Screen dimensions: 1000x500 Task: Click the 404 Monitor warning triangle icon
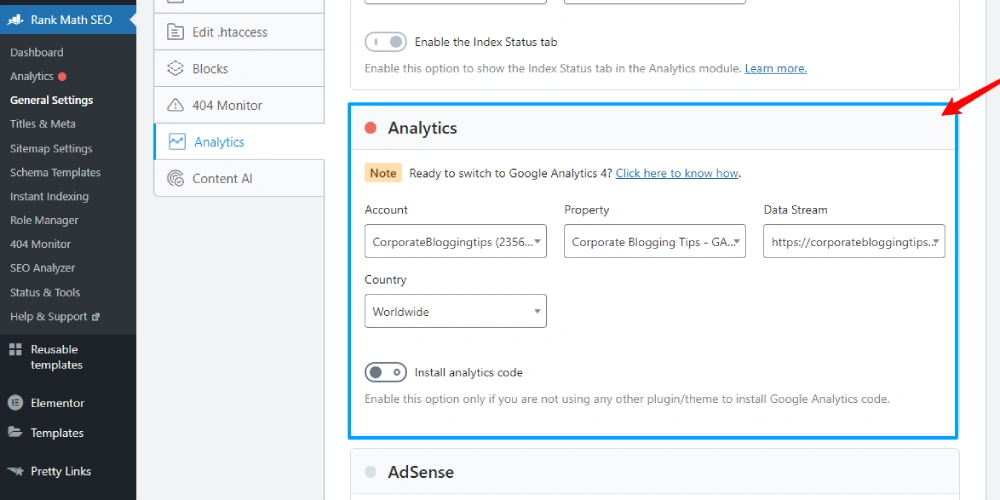coord(175,105)
